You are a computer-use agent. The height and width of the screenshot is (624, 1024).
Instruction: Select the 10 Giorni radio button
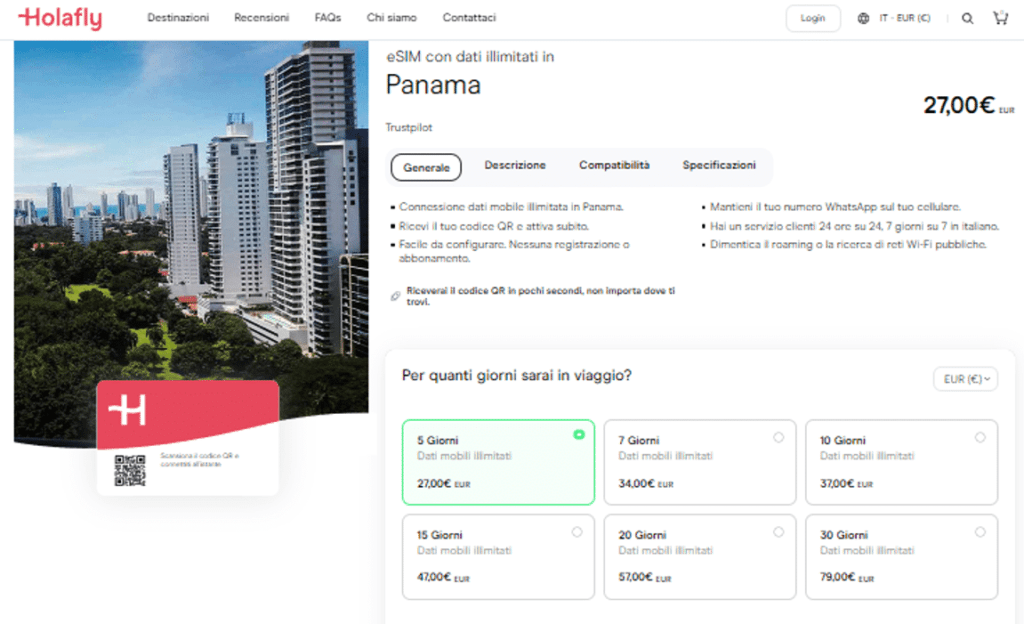(x=980, y=437)
